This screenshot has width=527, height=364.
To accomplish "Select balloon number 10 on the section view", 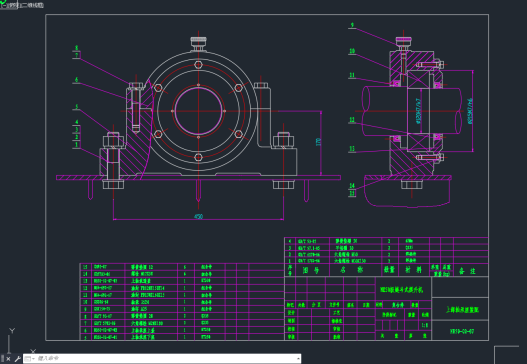I will click(352, 51).
